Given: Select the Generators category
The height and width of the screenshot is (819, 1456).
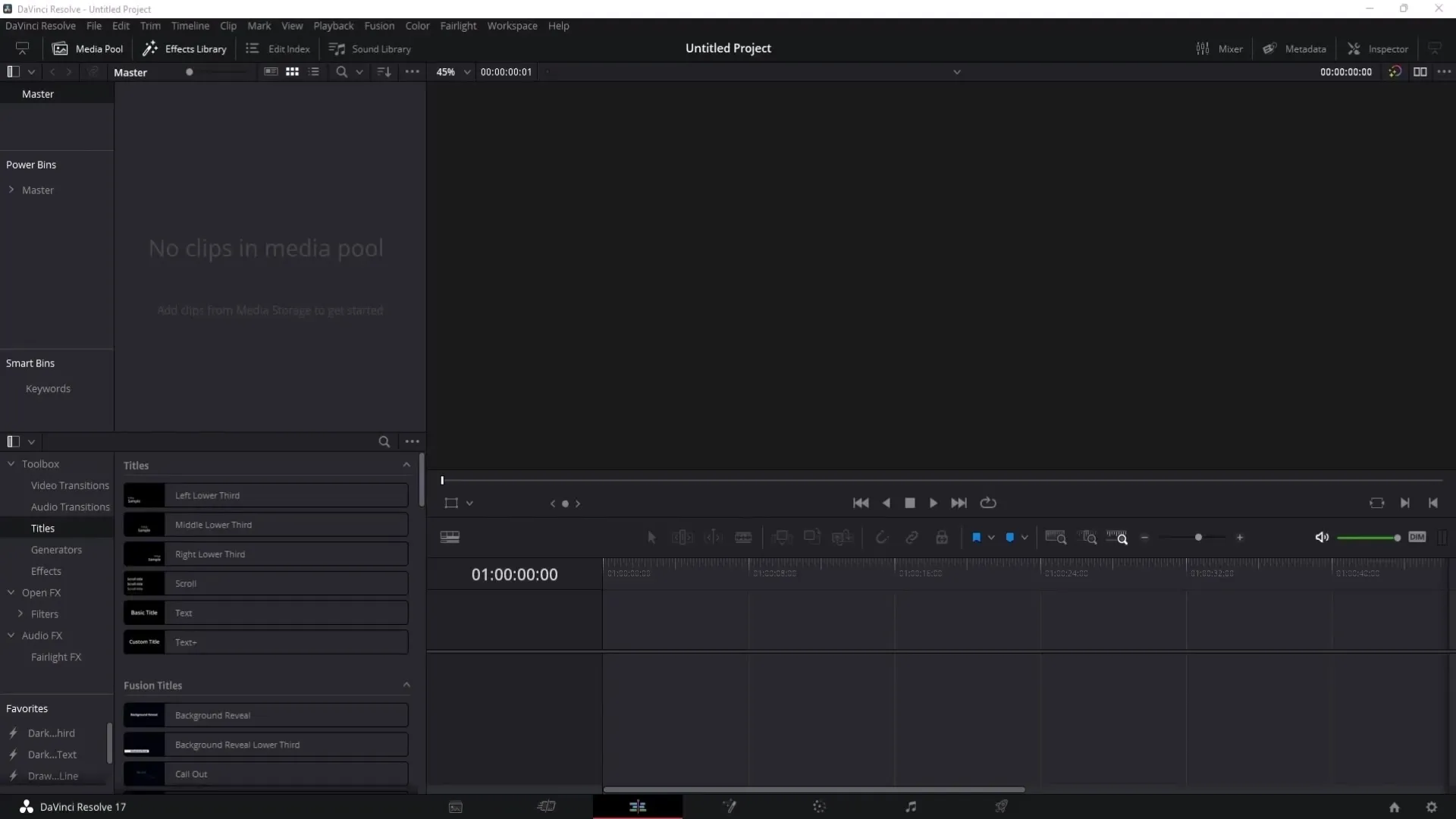Looking at the screenshot, I should 56,550.
